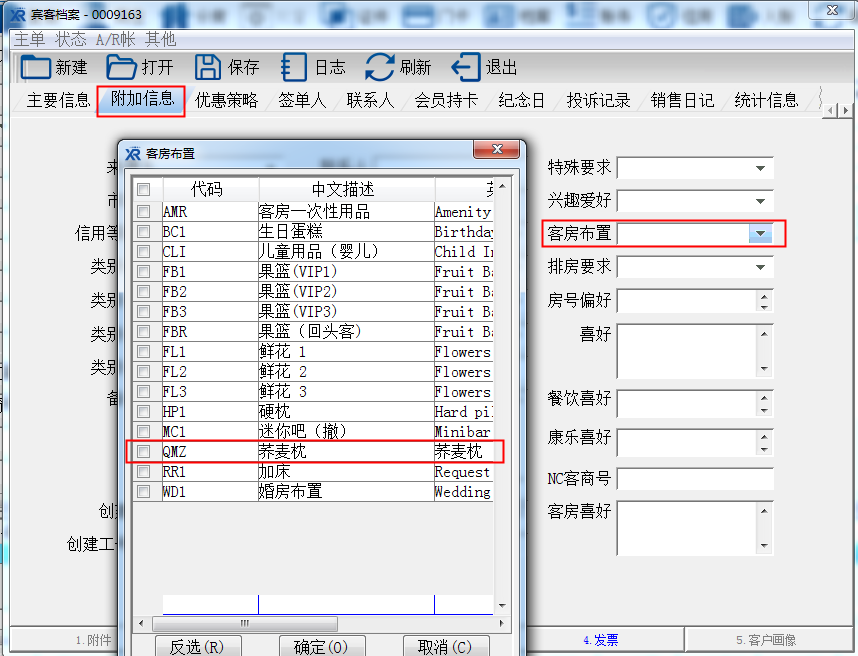Expand the 排房要求 dropdown
The image size is (858, 656).
(761, 267)
